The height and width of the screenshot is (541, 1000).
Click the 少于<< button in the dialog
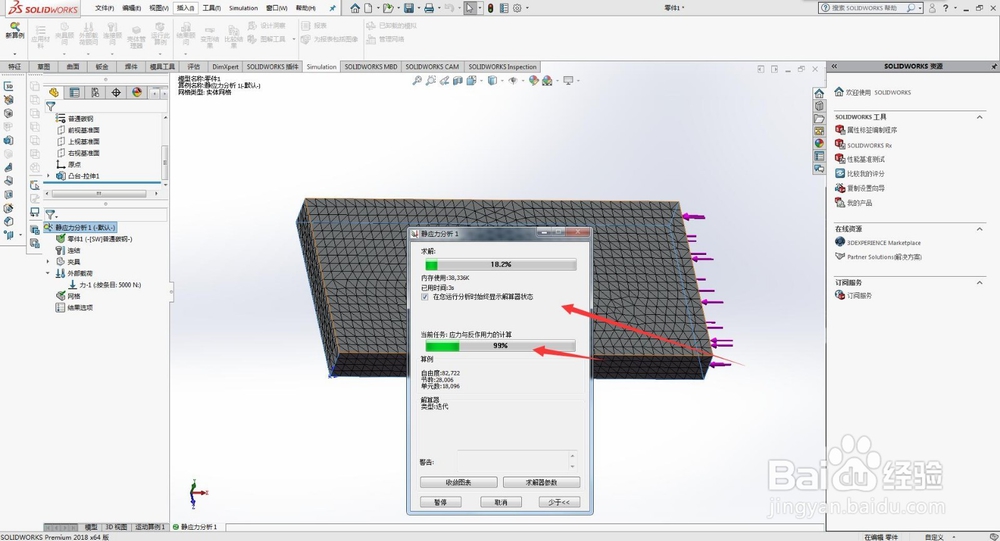tap(559, 502)
